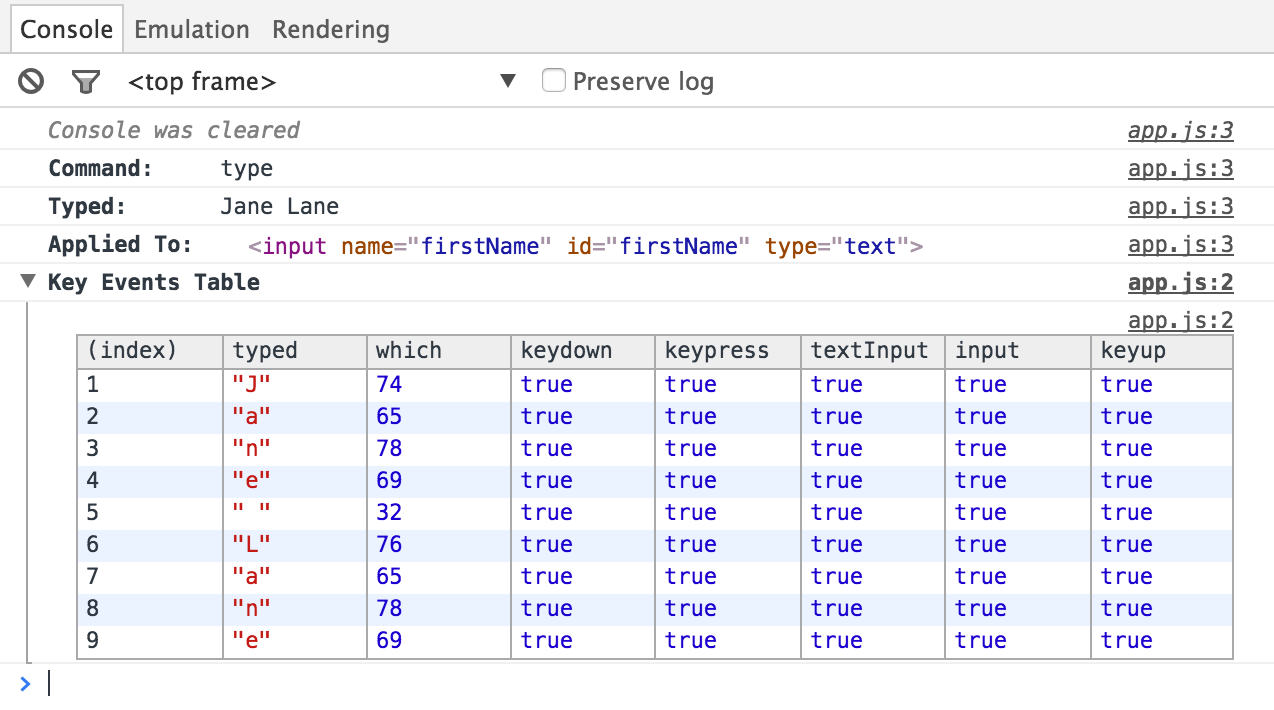Select the Console tab

pos(66,29)
